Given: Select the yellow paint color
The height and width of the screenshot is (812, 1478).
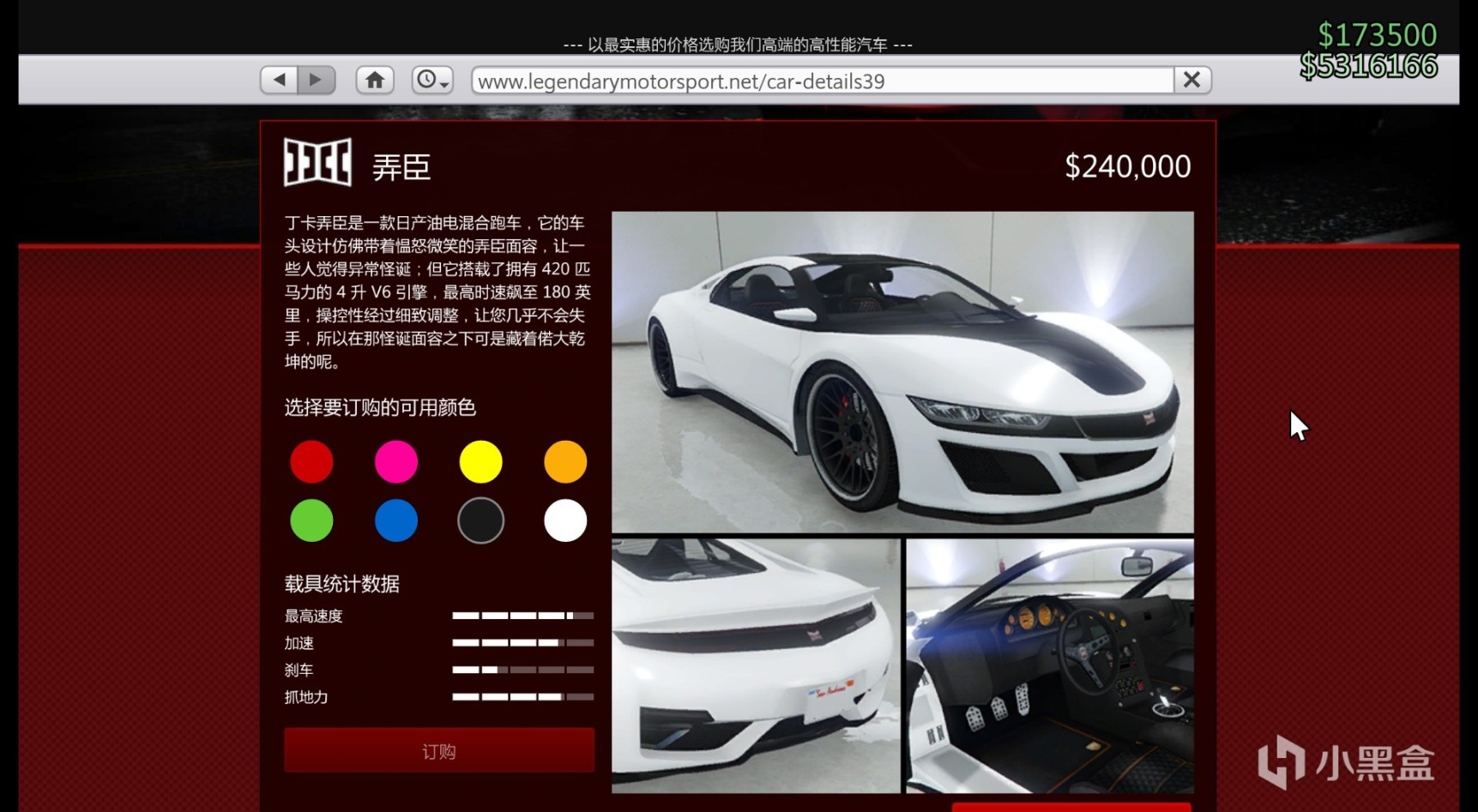Looking at the screenshot, I should pyautogui.click(x=480, y=462).
